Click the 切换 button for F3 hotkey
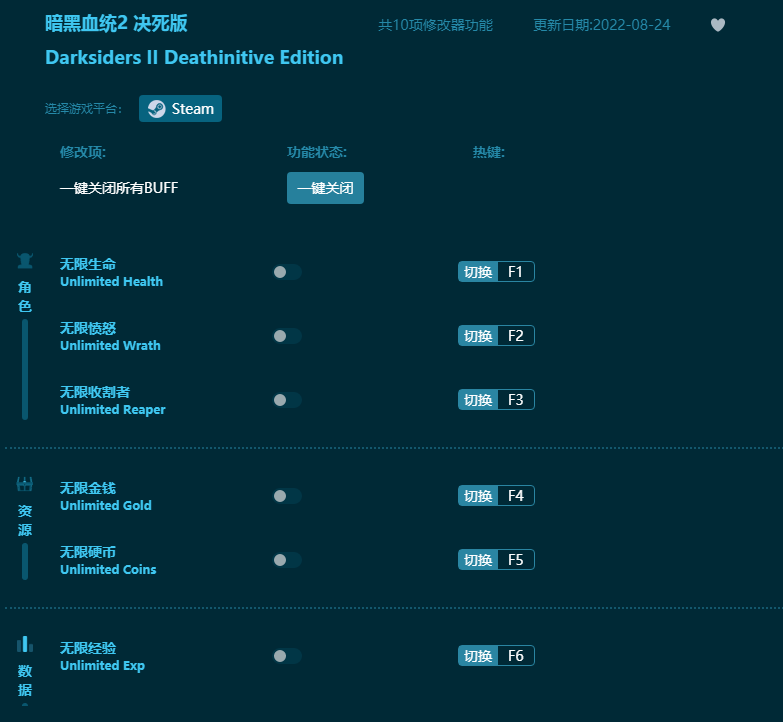Screen dimensions: 783x722 coord(478,399)
